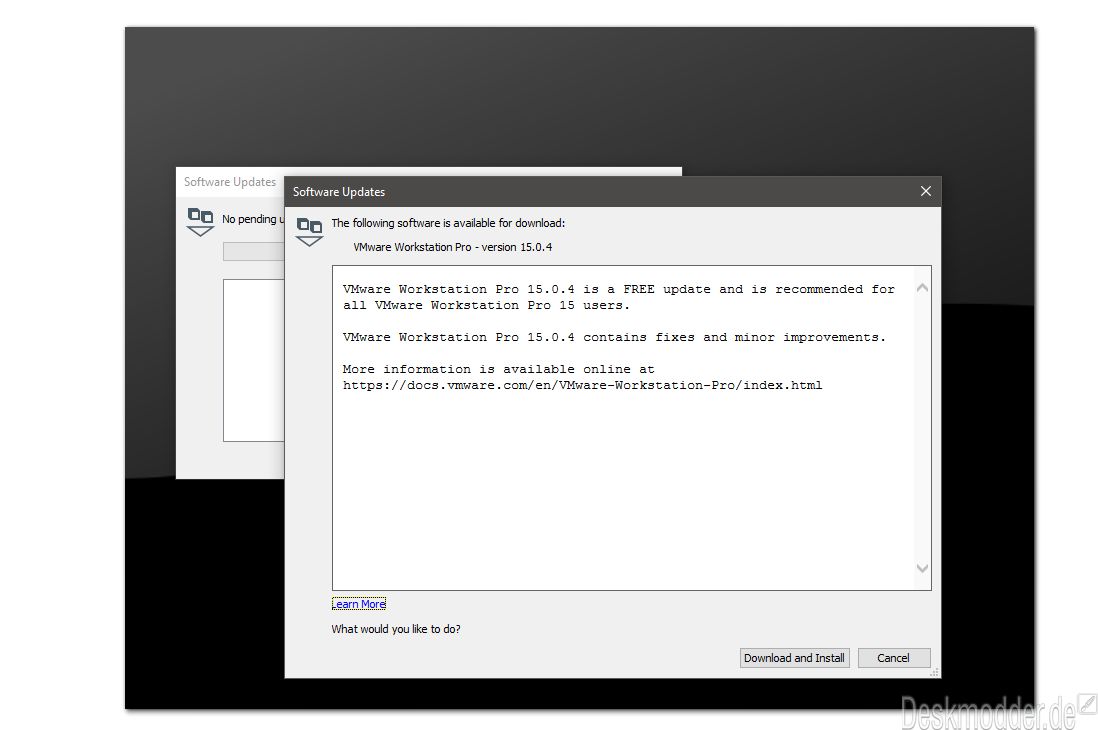Viewport: 1098px width, 730px height.
Task: Click the Download and Install button
Action: click(x=794, y=658)
